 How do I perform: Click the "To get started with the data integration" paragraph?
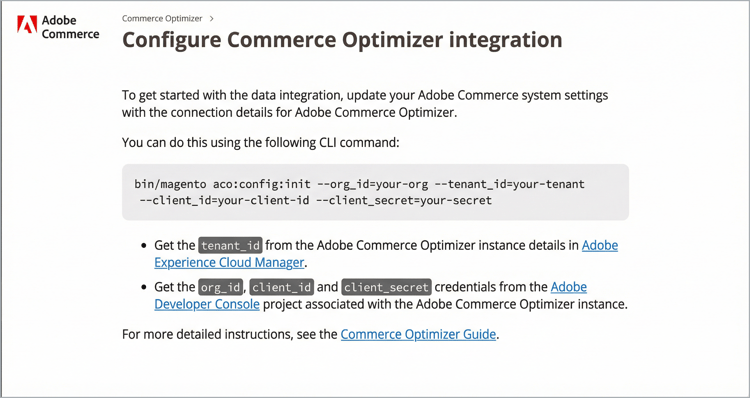point(365,104)
